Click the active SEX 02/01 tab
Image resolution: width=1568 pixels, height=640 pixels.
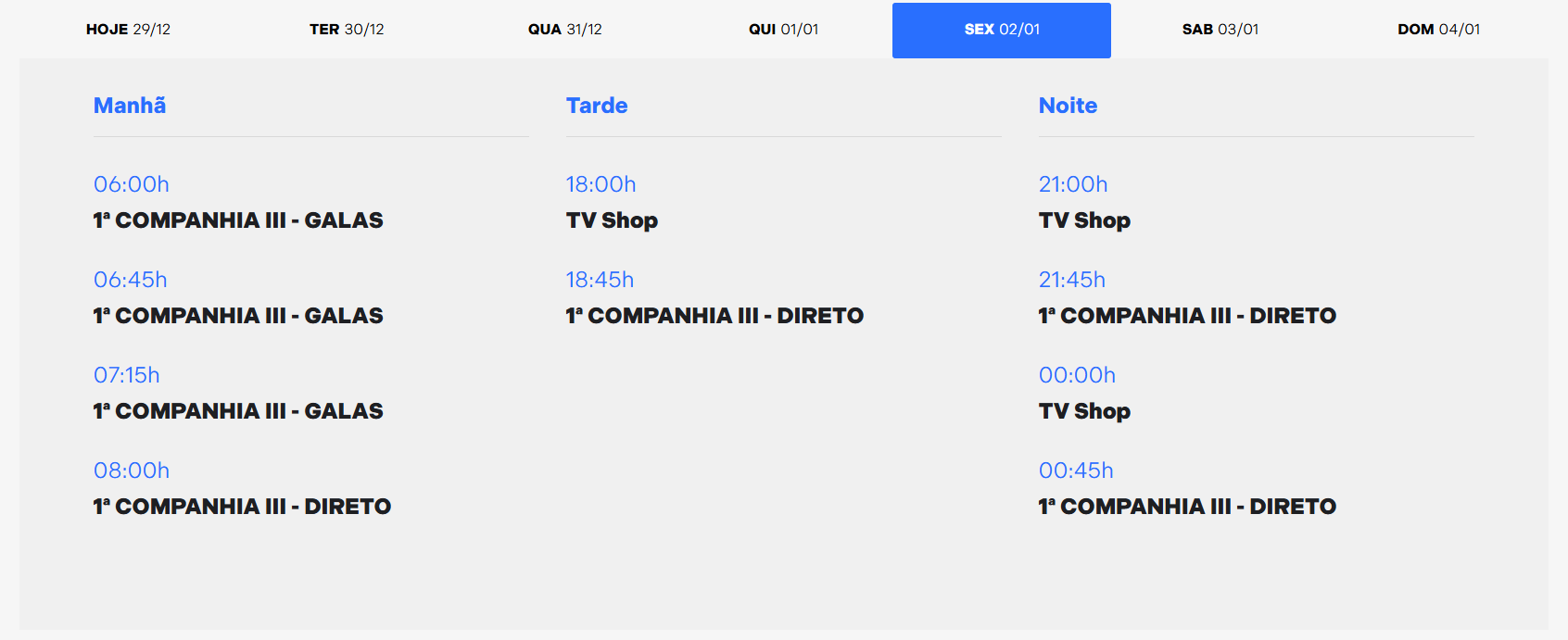point(1002,30)
